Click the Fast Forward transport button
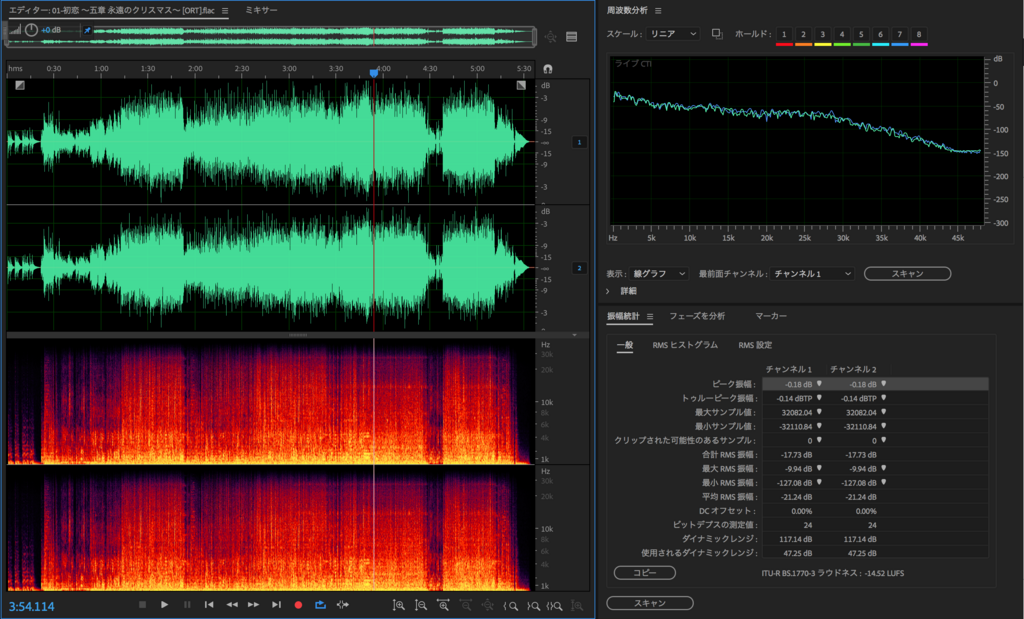 [253, 605]
